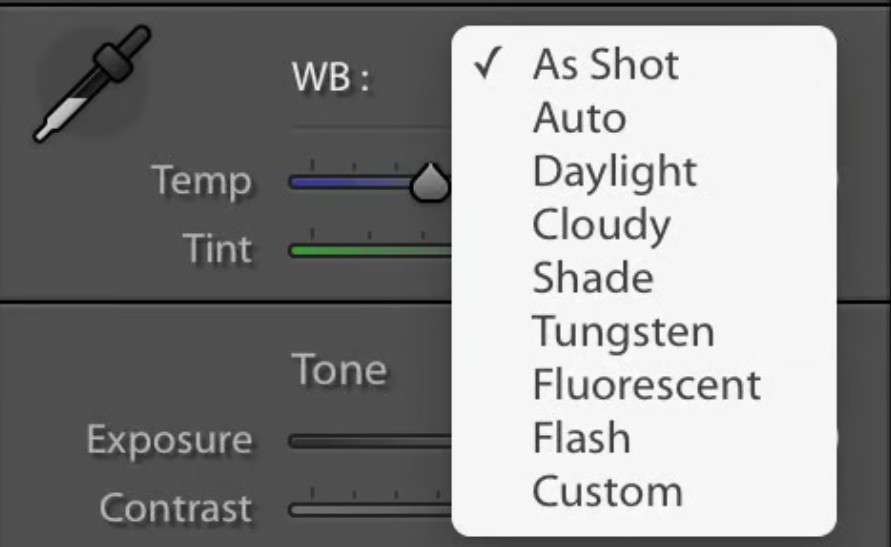Pick Custom white balance option
891x547 pixels.
pyautogui.click(x=607, y=491)
